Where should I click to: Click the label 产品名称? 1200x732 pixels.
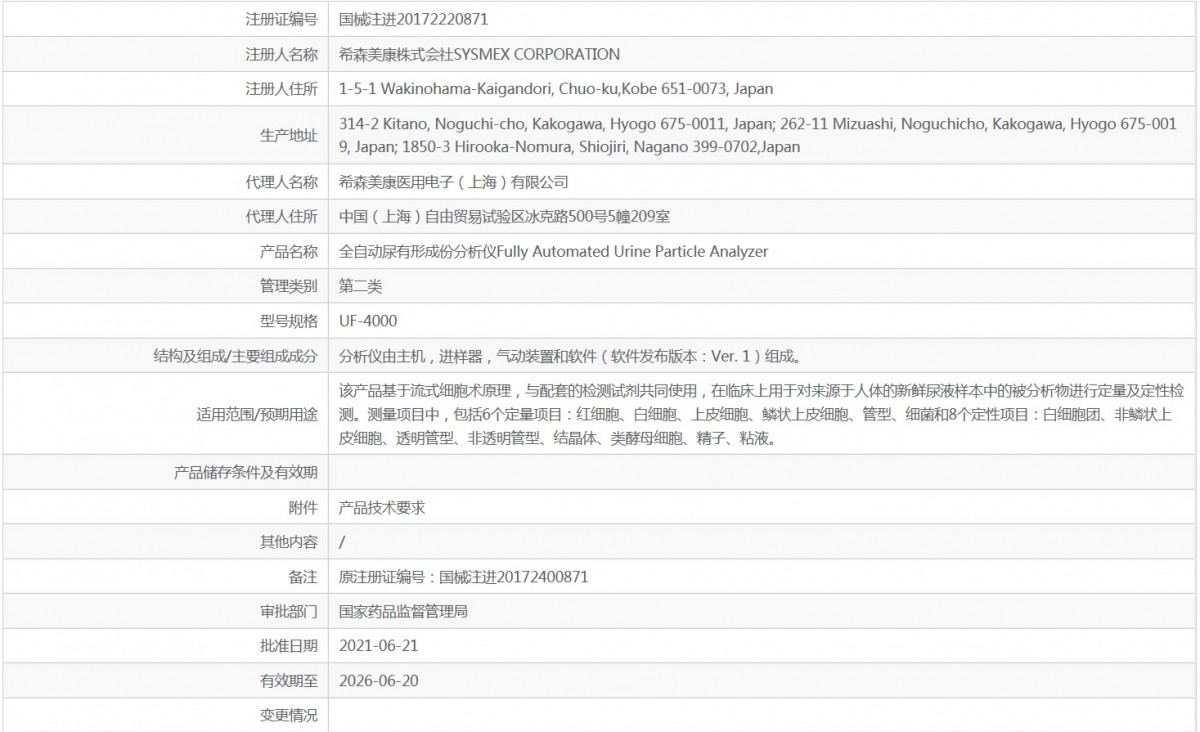coord(288,251)
